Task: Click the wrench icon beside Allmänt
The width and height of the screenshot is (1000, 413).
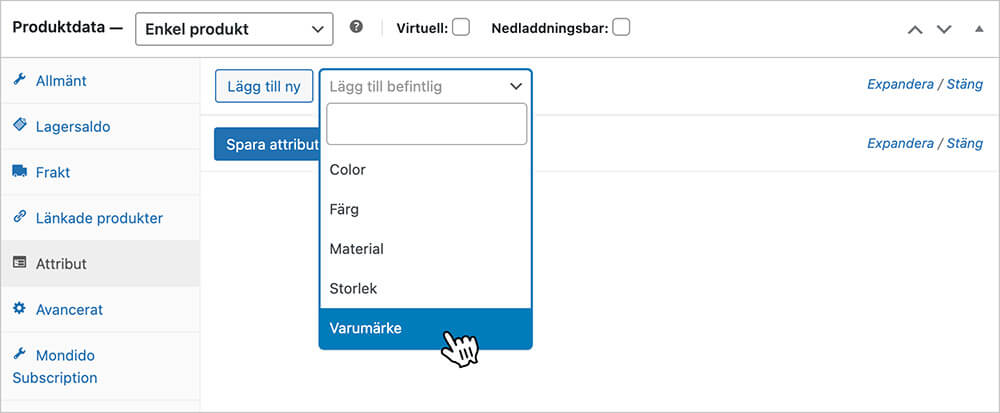Action: pyautogui.click(x=19, y=80)
